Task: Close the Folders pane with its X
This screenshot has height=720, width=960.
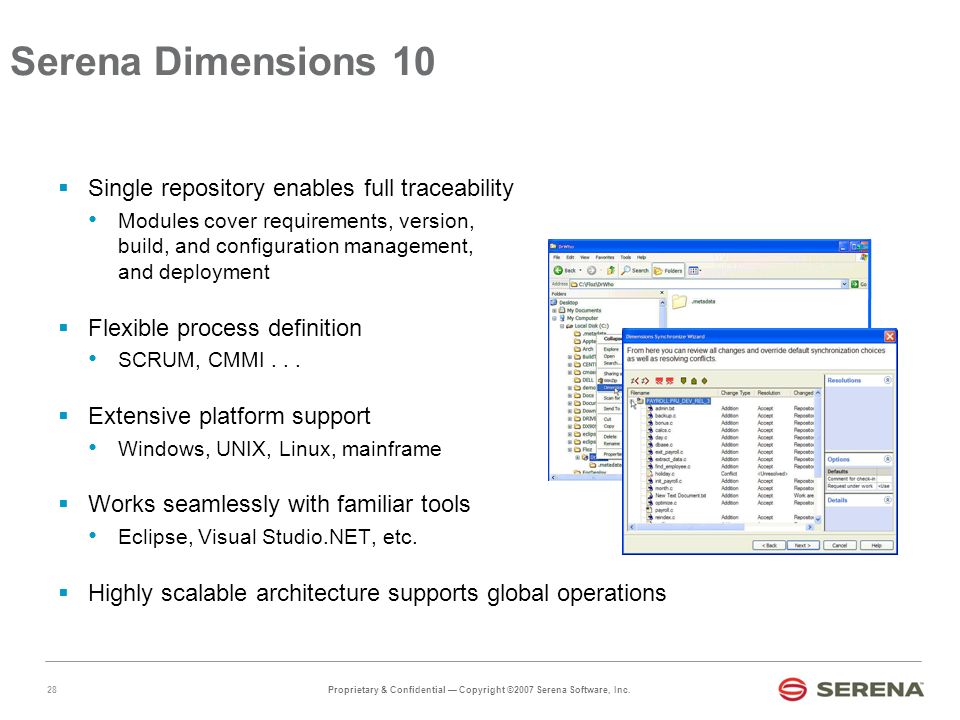Action: coord(662,293)
